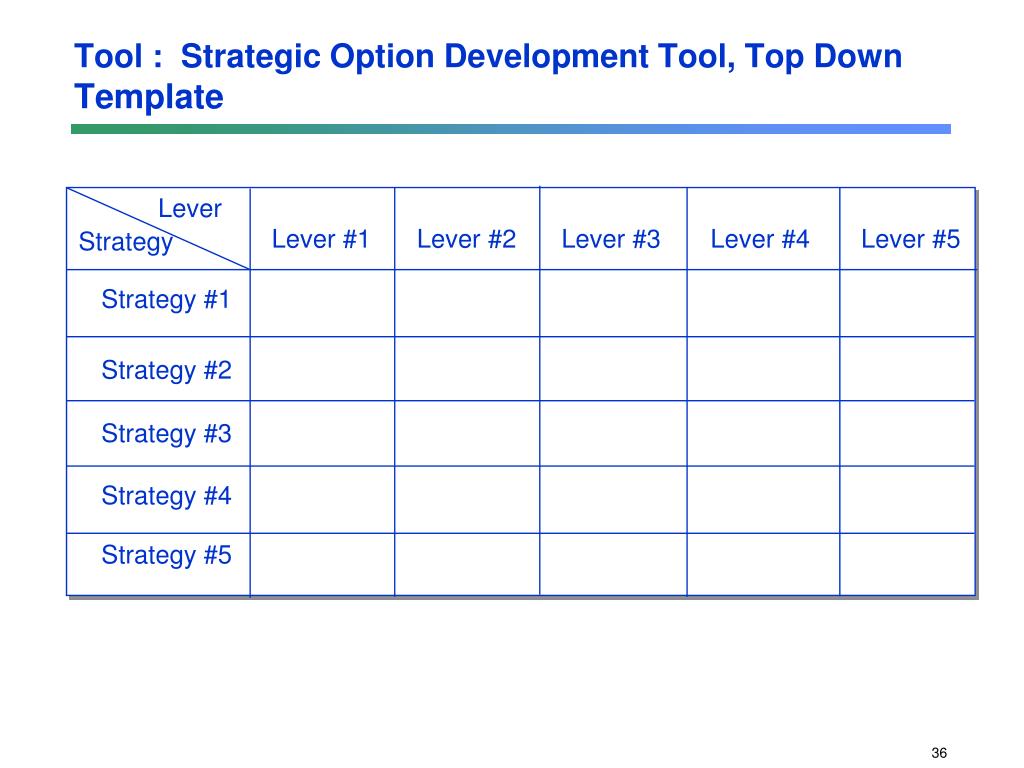Click the green-blue gradient divider bar
The image size is (1024, 768).
point(511,129)
